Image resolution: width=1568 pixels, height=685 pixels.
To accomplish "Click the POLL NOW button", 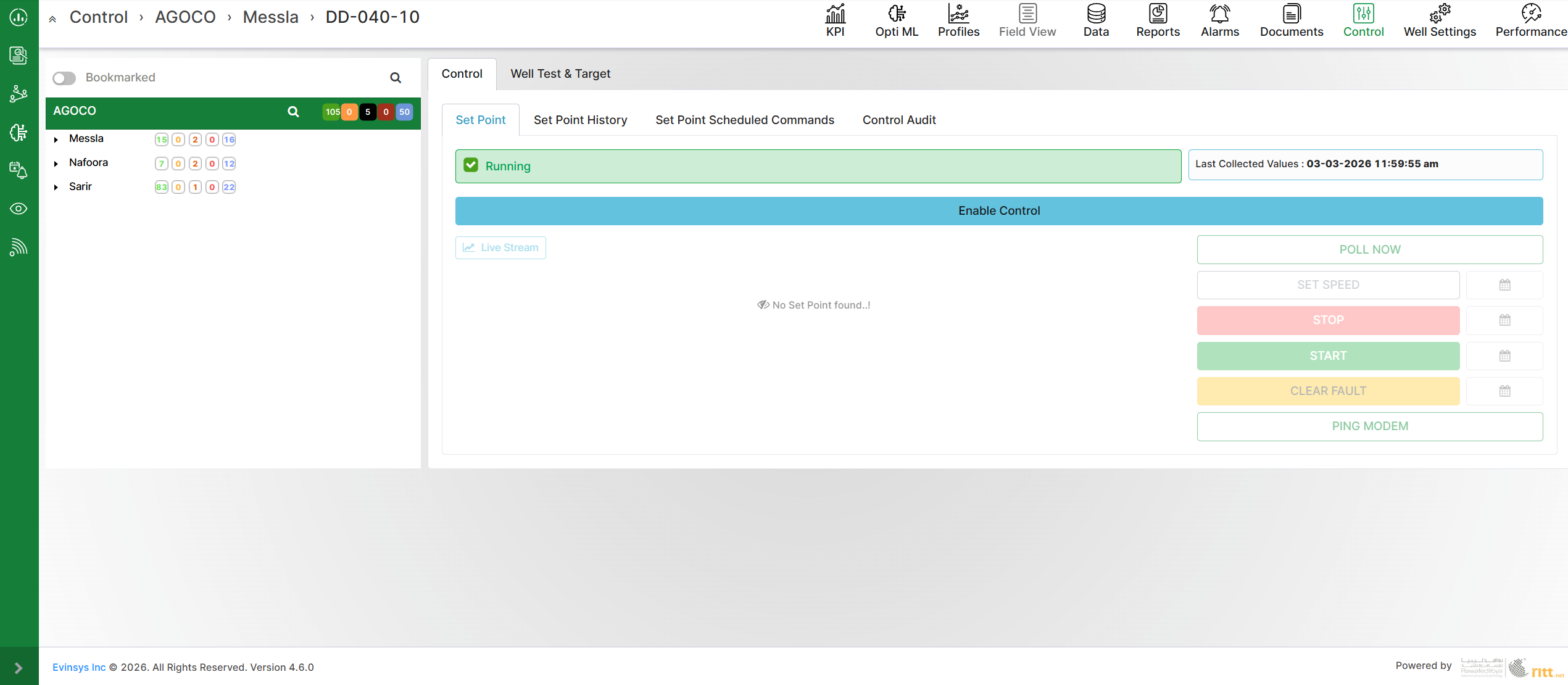I will tap(1369, 249).
